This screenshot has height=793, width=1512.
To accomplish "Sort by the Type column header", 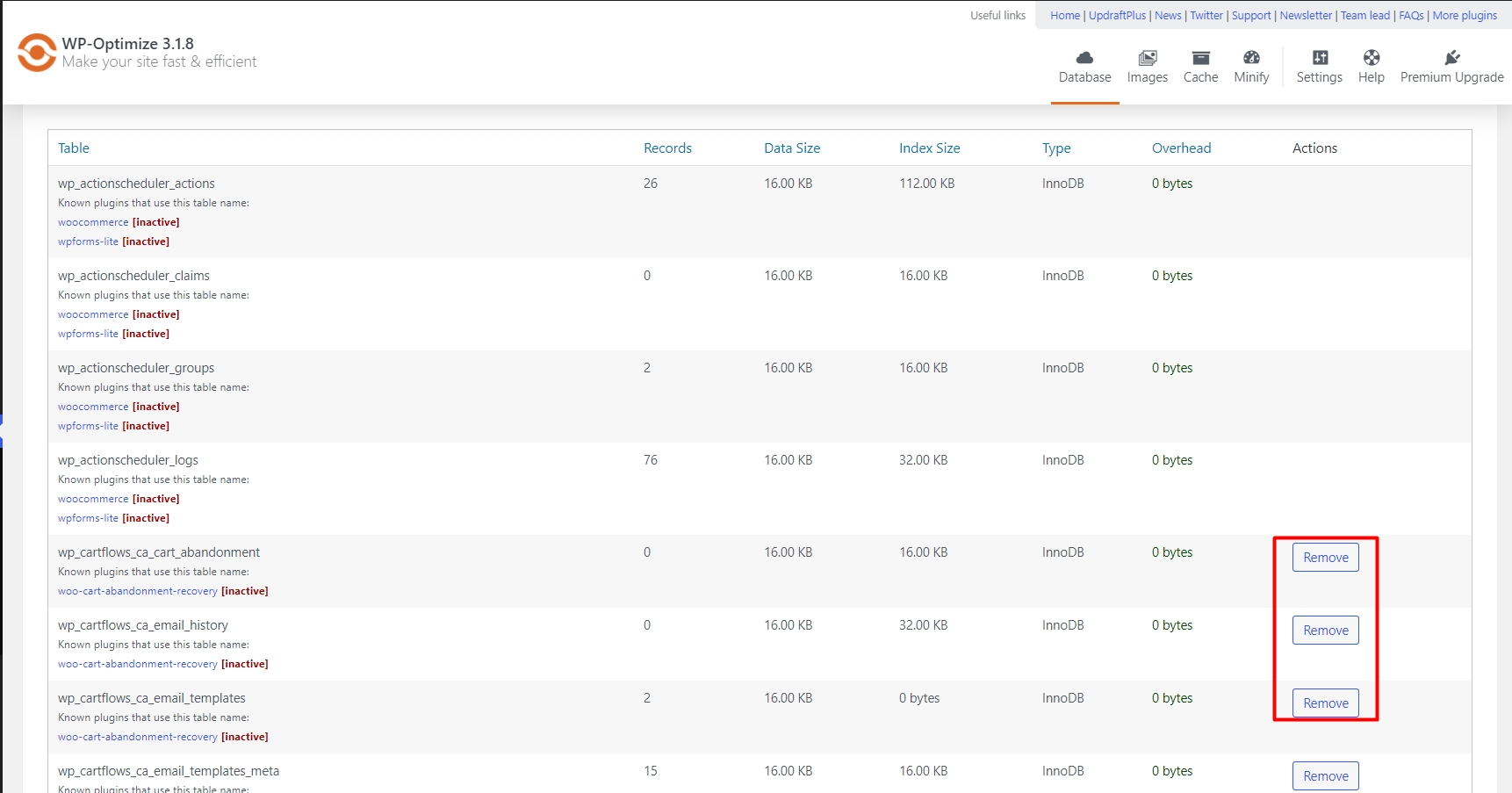I will pos(1056,148).
